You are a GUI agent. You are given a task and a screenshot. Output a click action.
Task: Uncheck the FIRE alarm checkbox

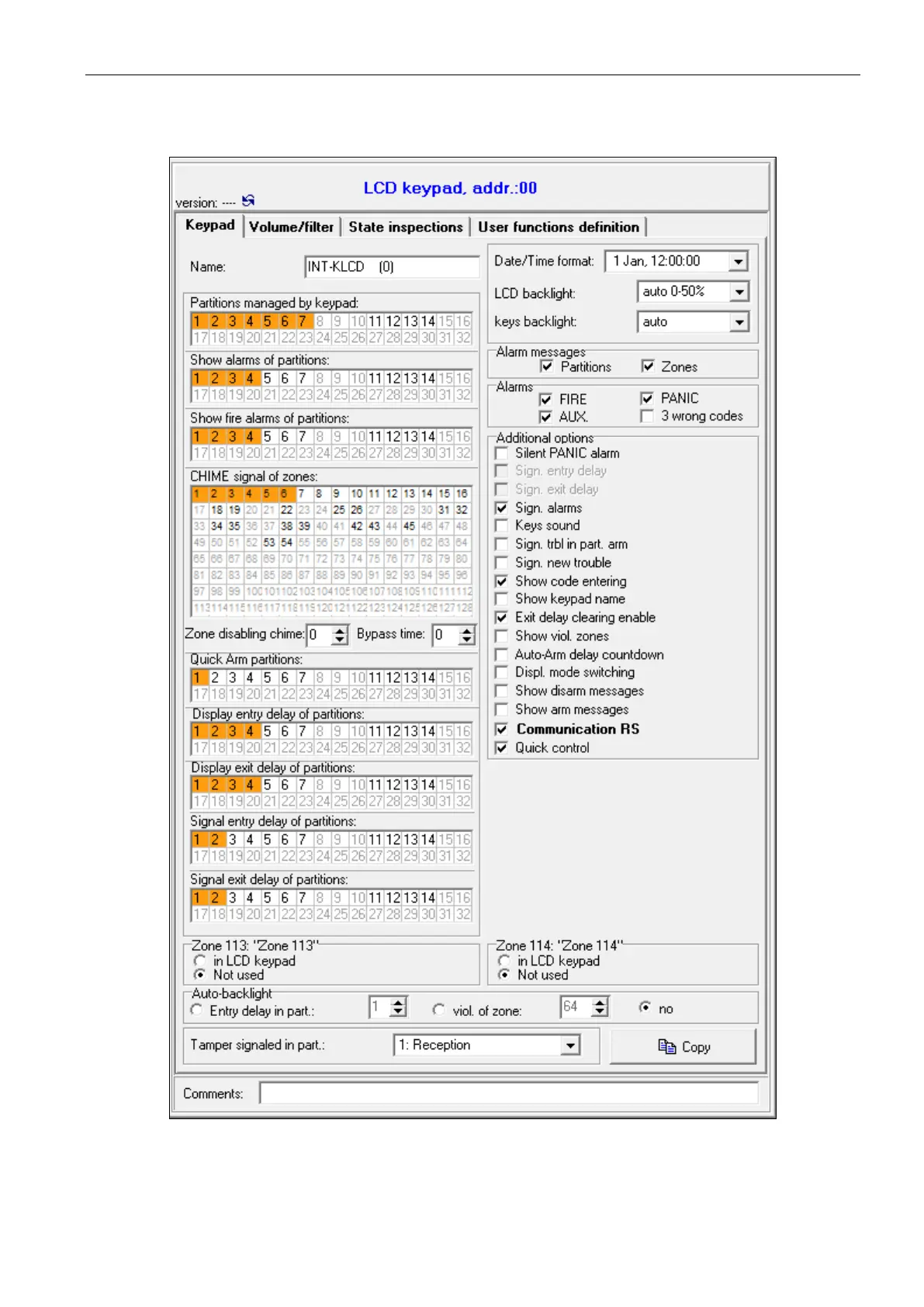click(x=545, y=399)
